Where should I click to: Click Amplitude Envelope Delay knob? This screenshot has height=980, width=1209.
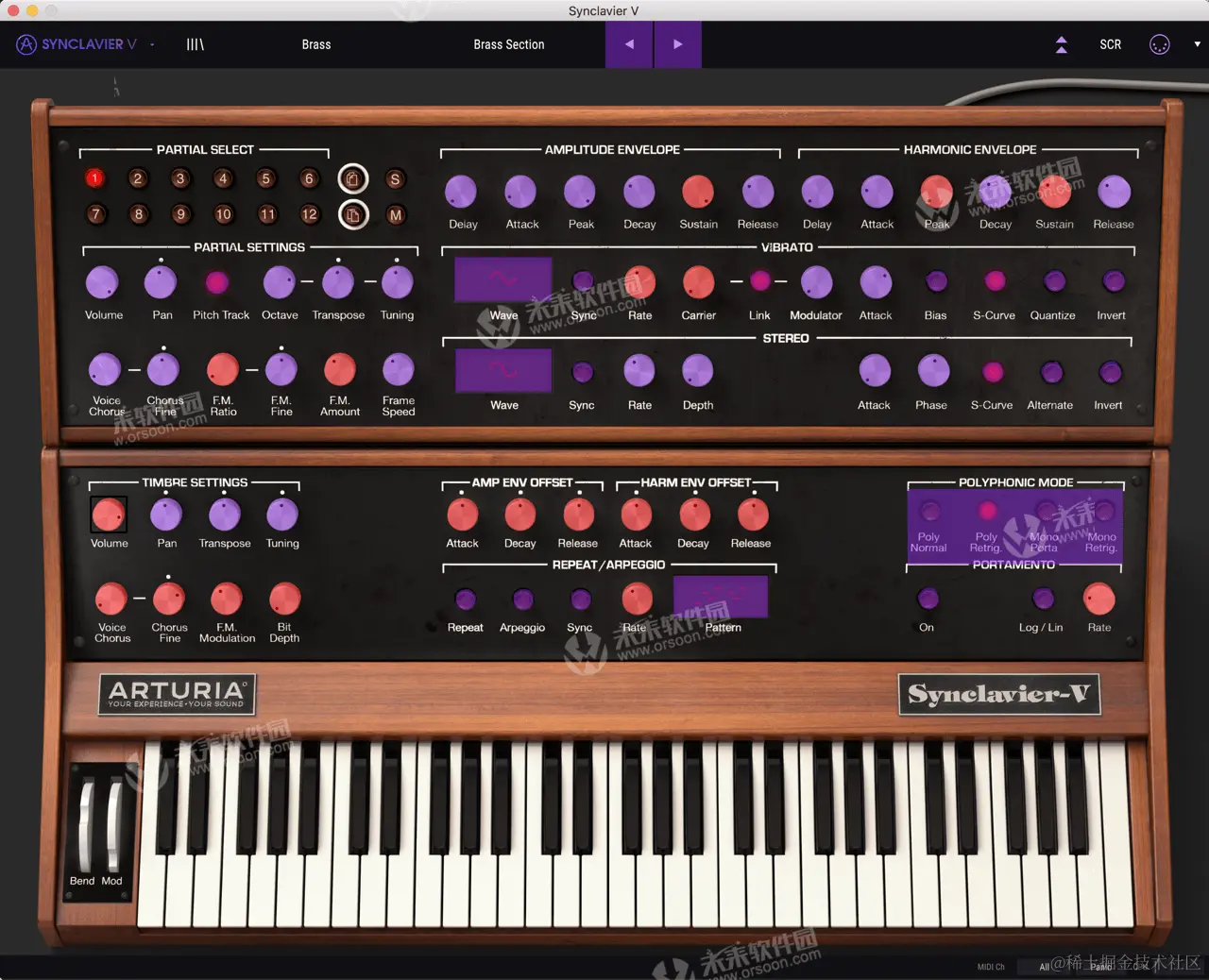[461, 192]
